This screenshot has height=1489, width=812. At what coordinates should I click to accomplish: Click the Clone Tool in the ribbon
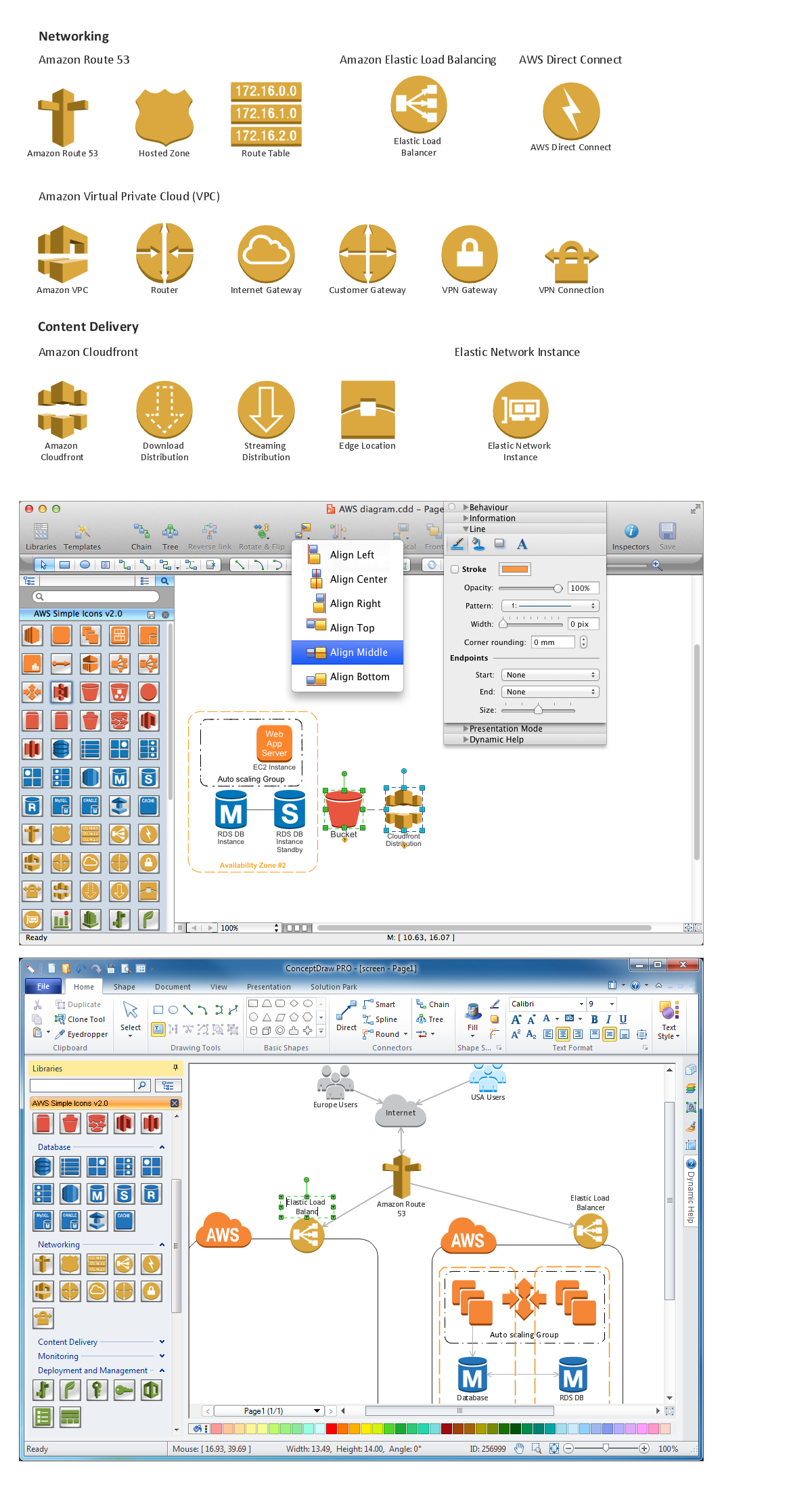(x=80, y=1019)
